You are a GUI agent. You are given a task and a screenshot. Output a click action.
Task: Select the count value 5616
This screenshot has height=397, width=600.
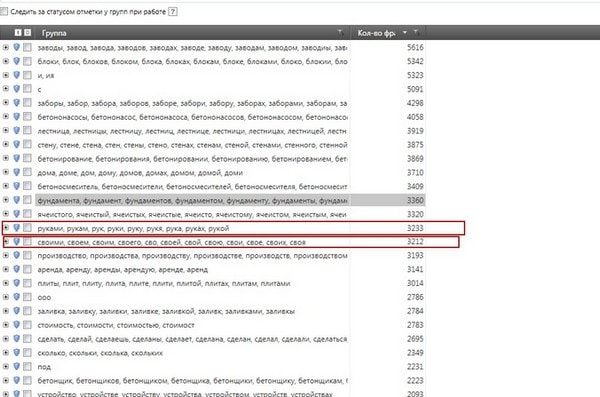pyautogui.click(x=415, y=47)
